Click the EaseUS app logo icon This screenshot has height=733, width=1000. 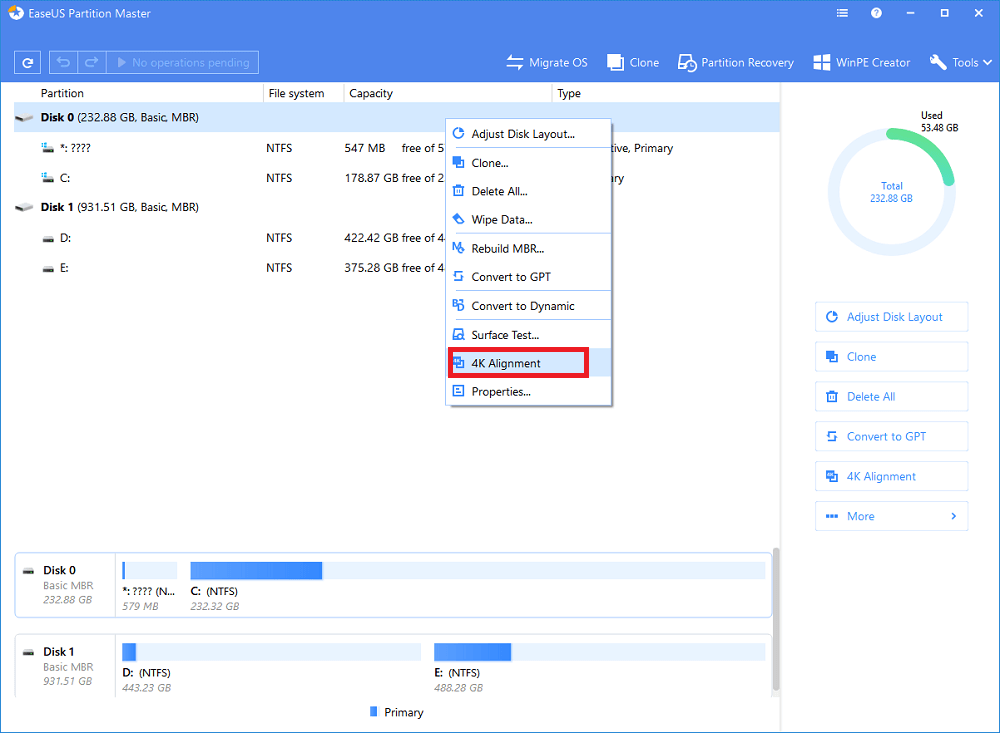point(15,14)
